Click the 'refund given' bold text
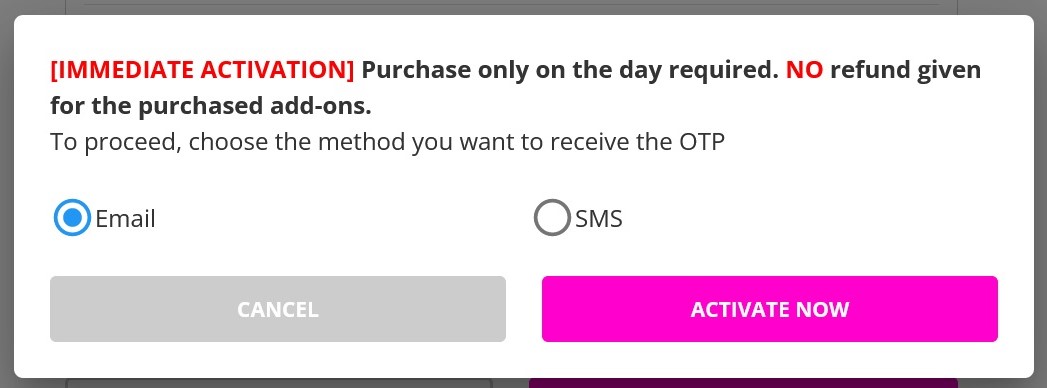 (x=906, y=69)
